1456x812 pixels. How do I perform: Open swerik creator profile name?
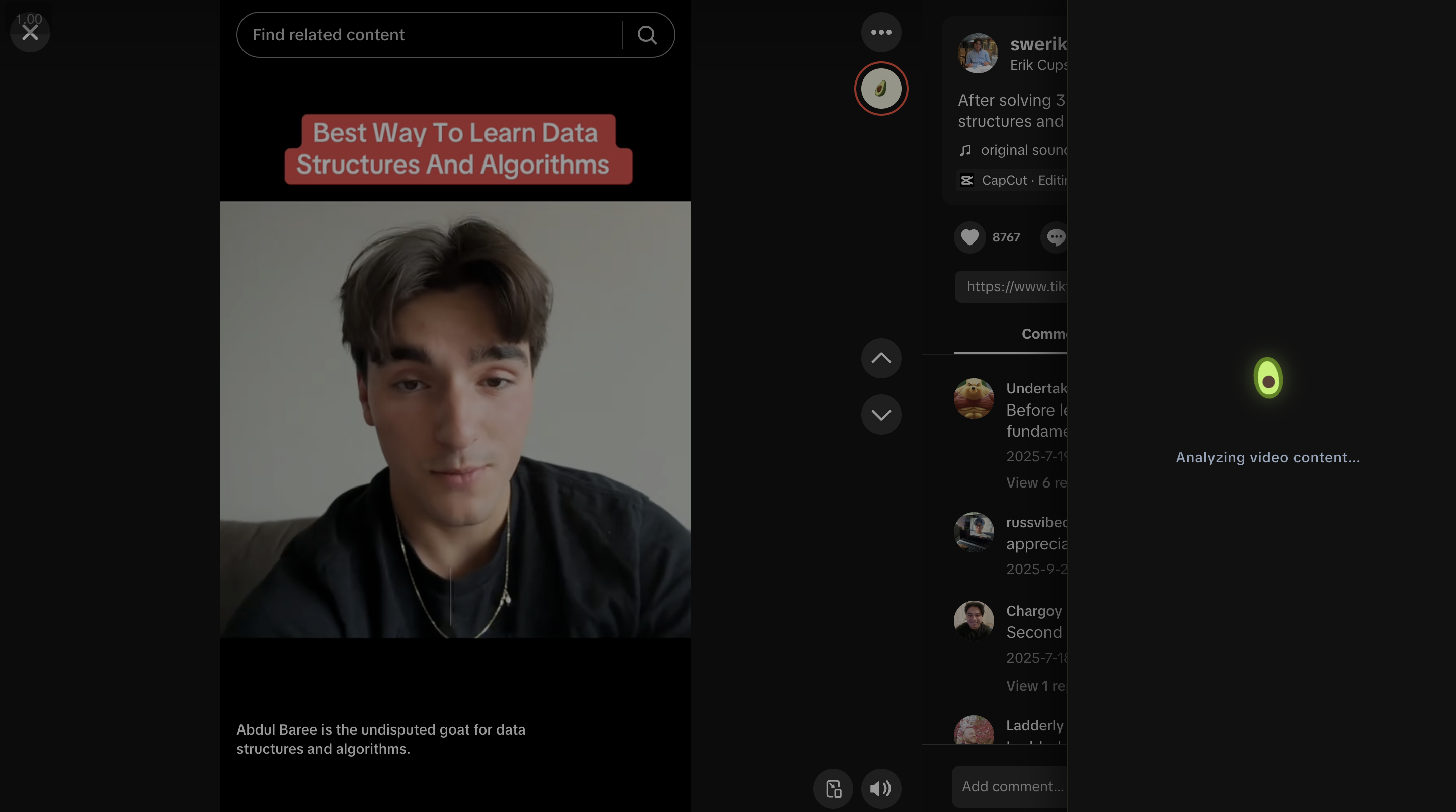(x=1038, y=44)
